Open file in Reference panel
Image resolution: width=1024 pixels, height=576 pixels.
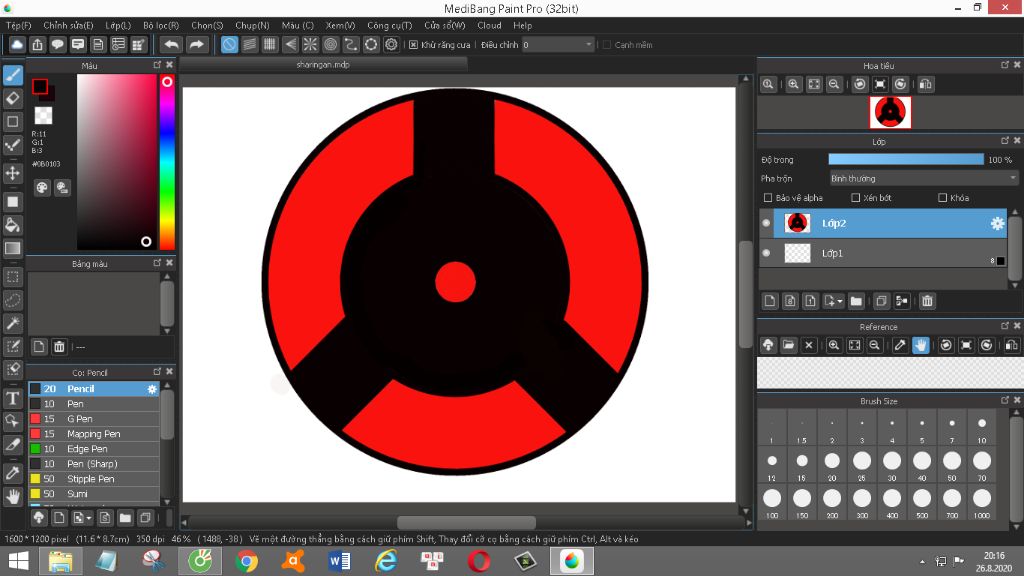pos(788,345)
